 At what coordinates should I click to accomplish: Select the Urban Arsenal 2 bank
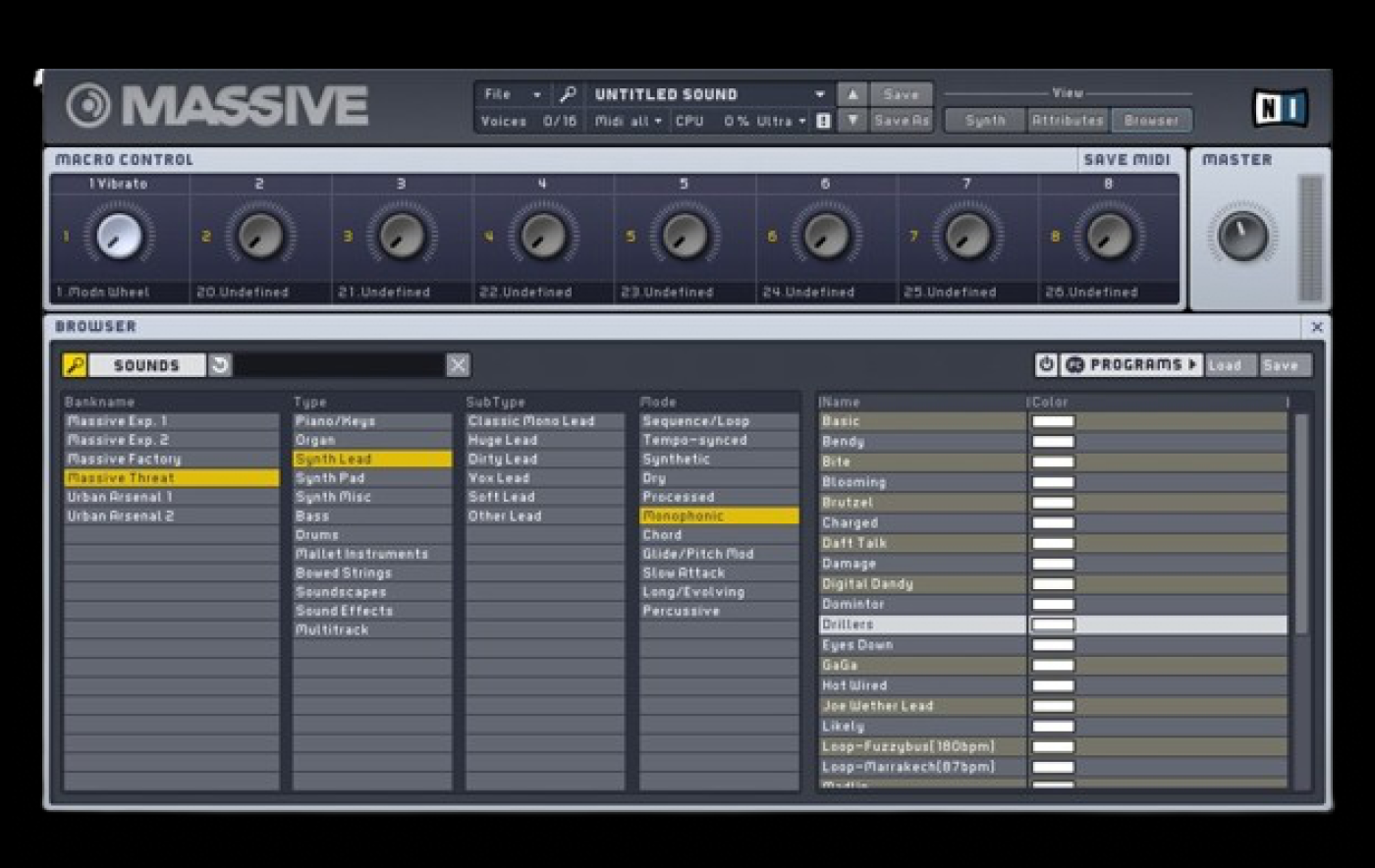[x=171, y=515]
